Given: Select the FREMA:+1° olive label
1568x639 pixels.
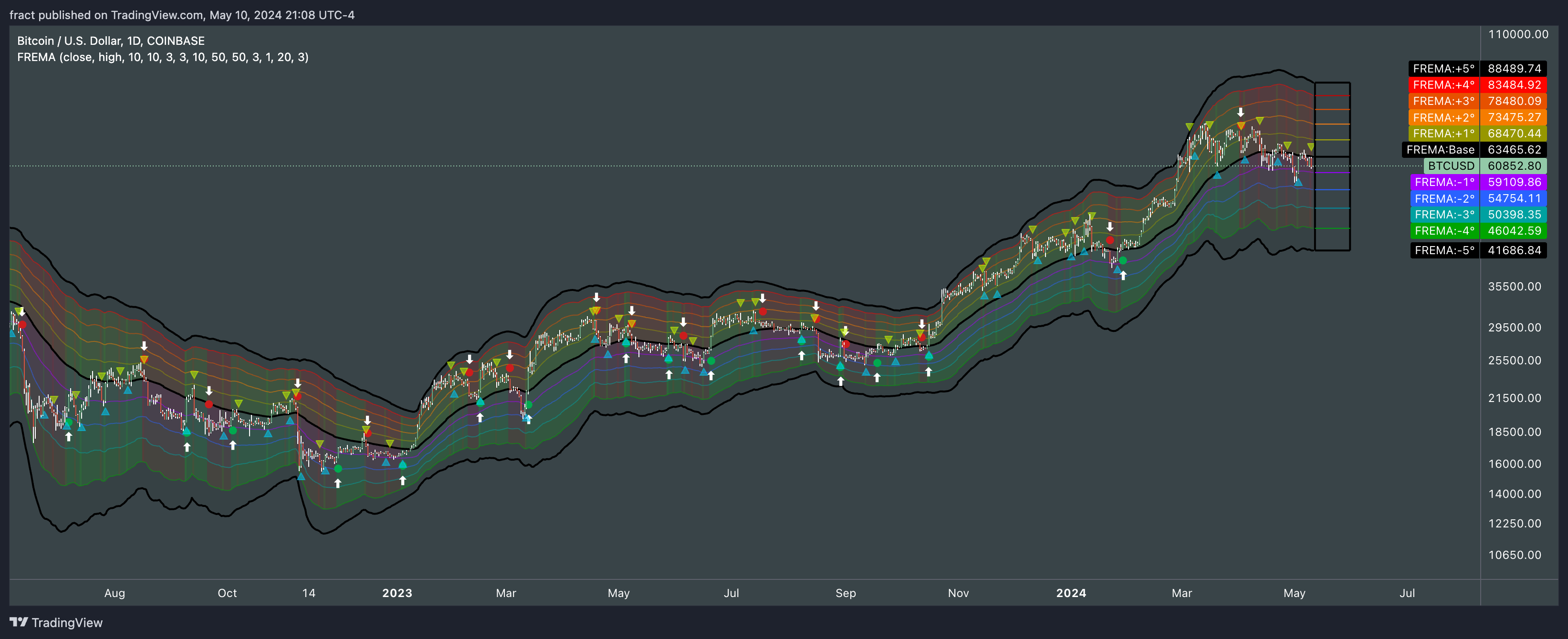Looking at the screenshot, I should click(x=1444, y=133).
